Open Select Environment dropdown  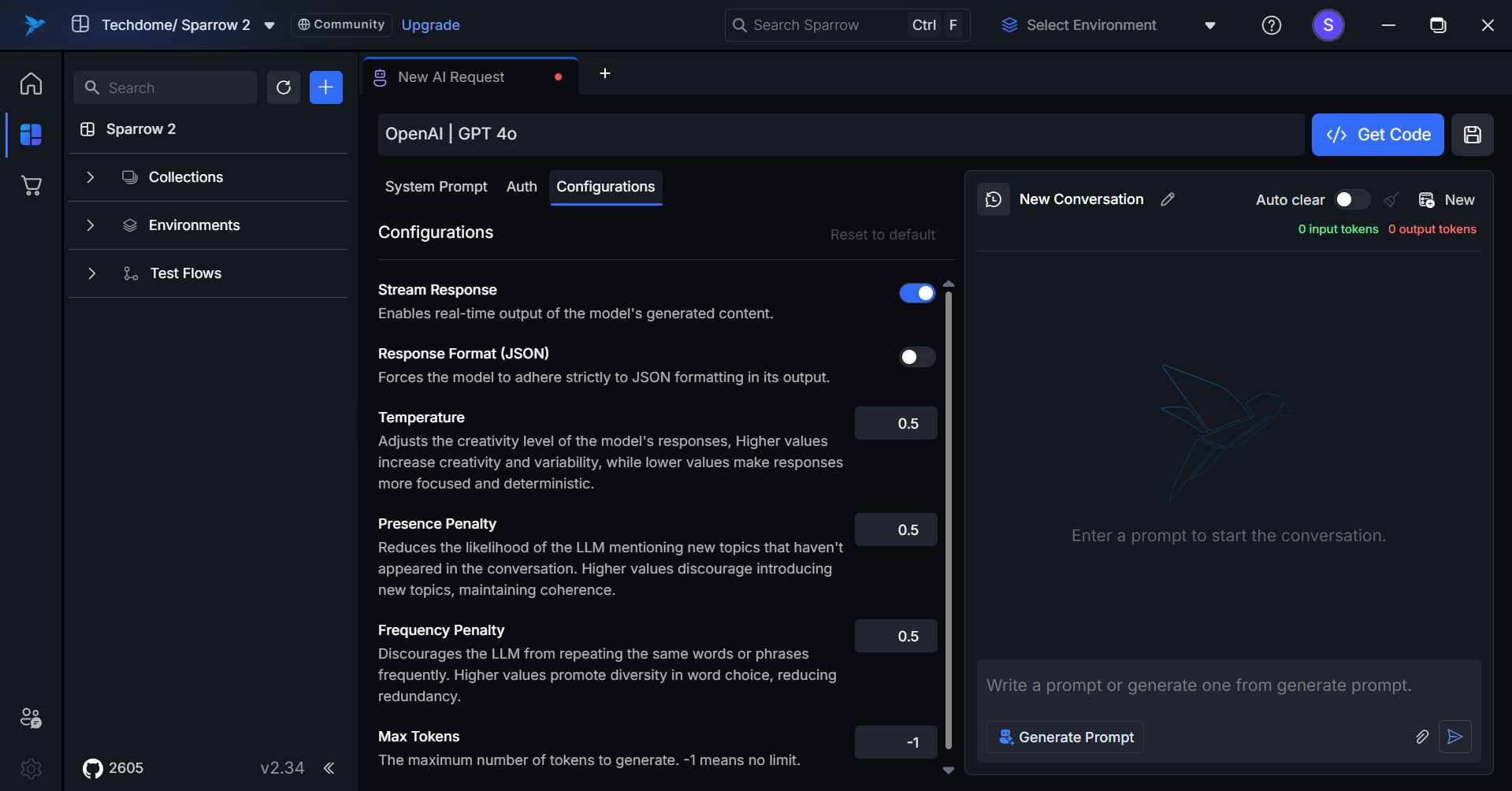(1109, 25)
